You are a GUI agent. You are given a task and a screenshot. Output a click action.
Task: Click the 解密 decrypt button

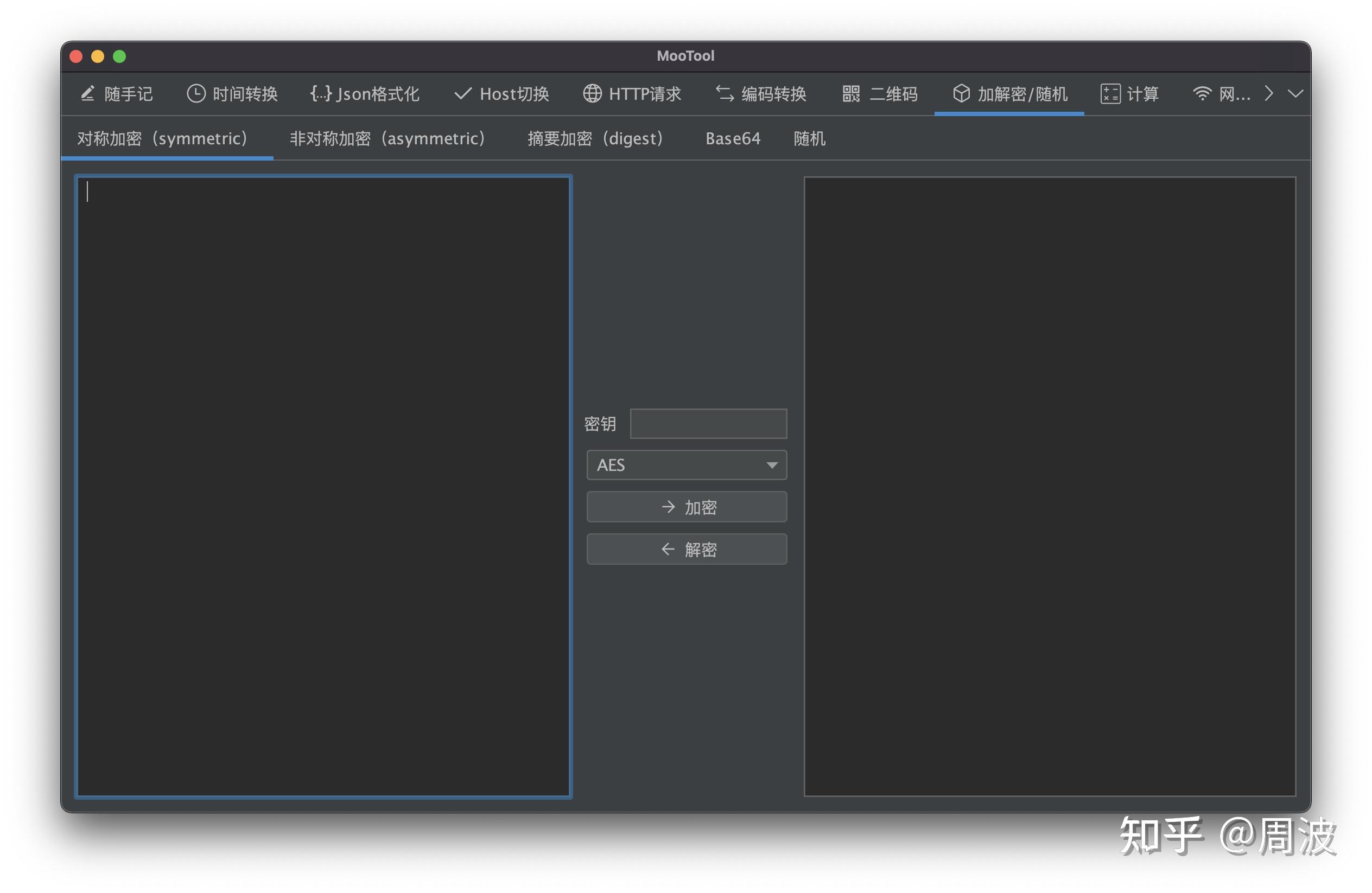(x=686, y=548)
